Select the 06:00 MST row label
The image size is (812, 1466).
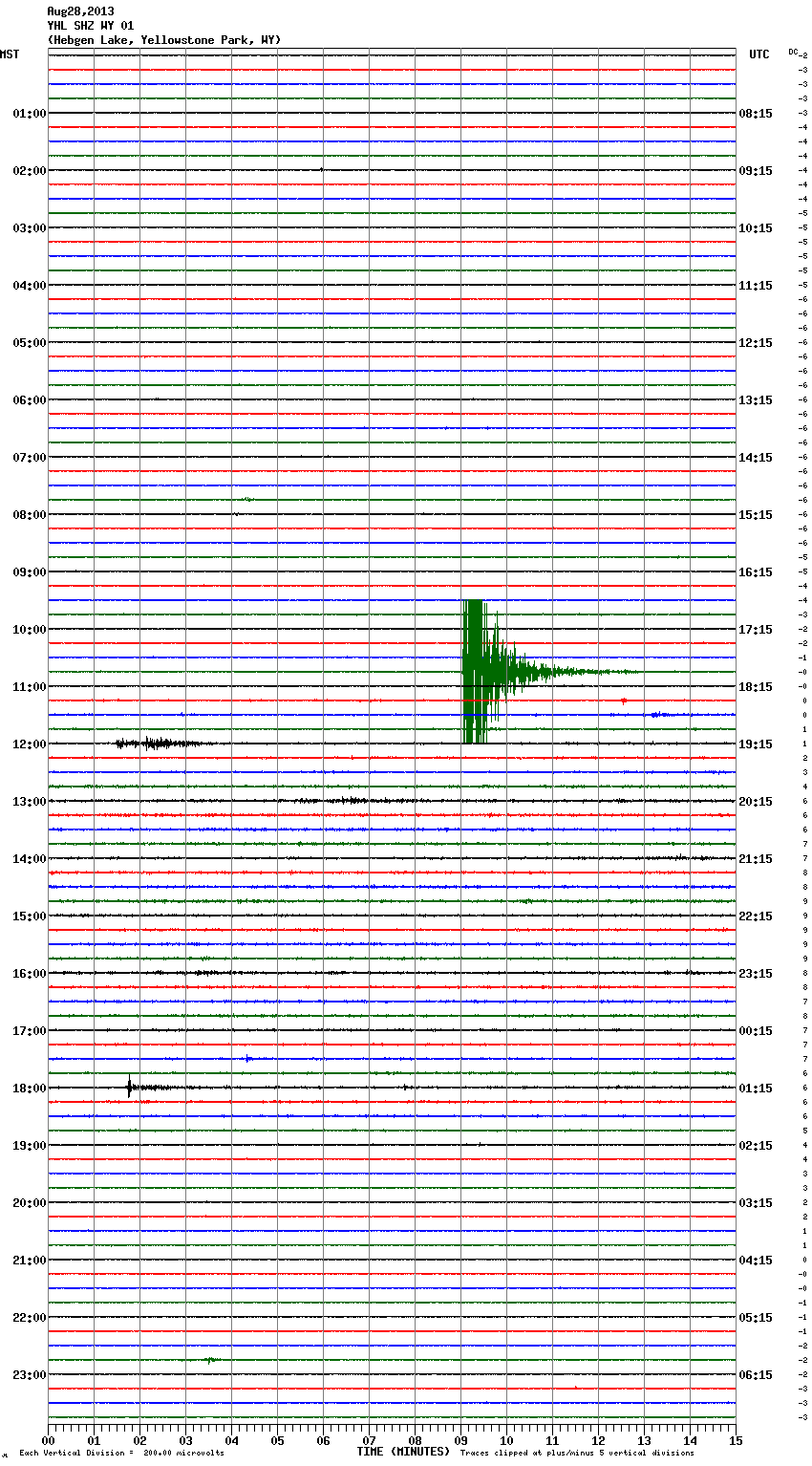[x=29, y=400]
